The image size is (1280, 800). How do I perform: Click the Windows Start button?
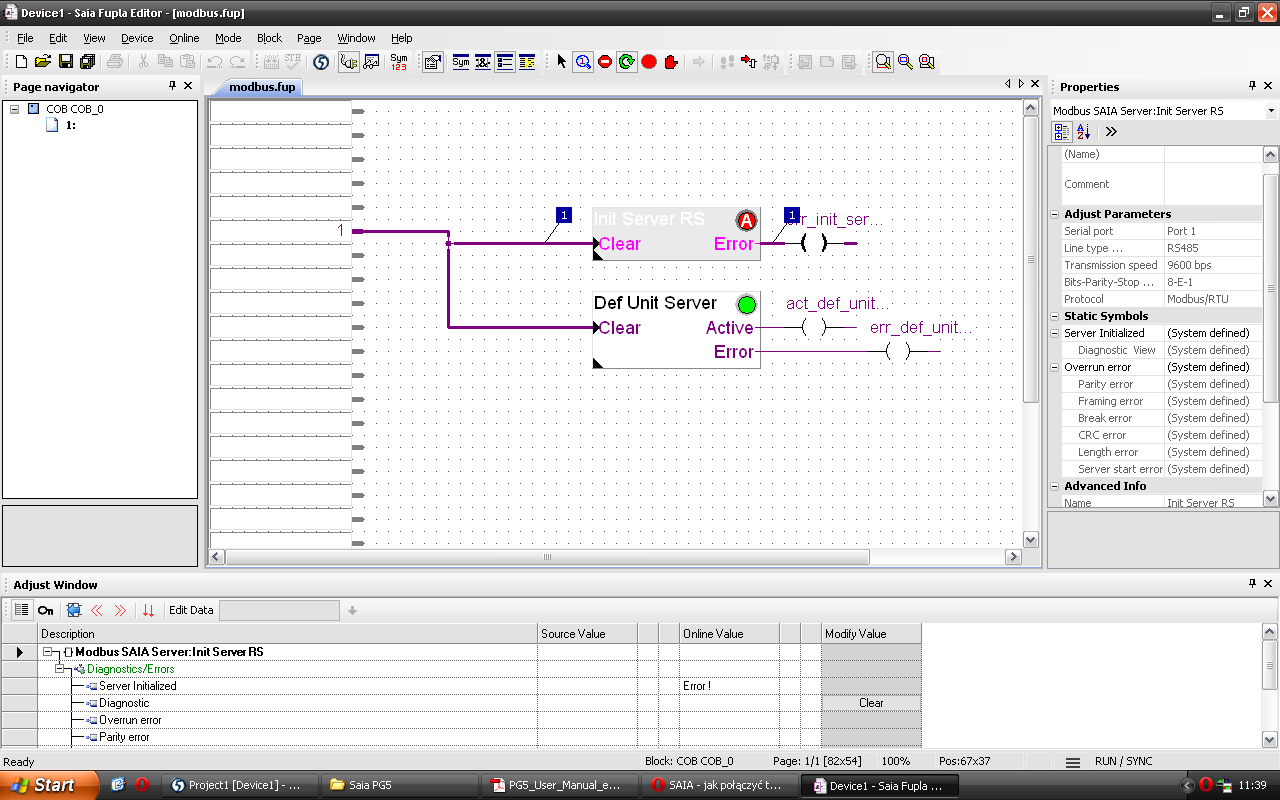(x=50, y=785)
